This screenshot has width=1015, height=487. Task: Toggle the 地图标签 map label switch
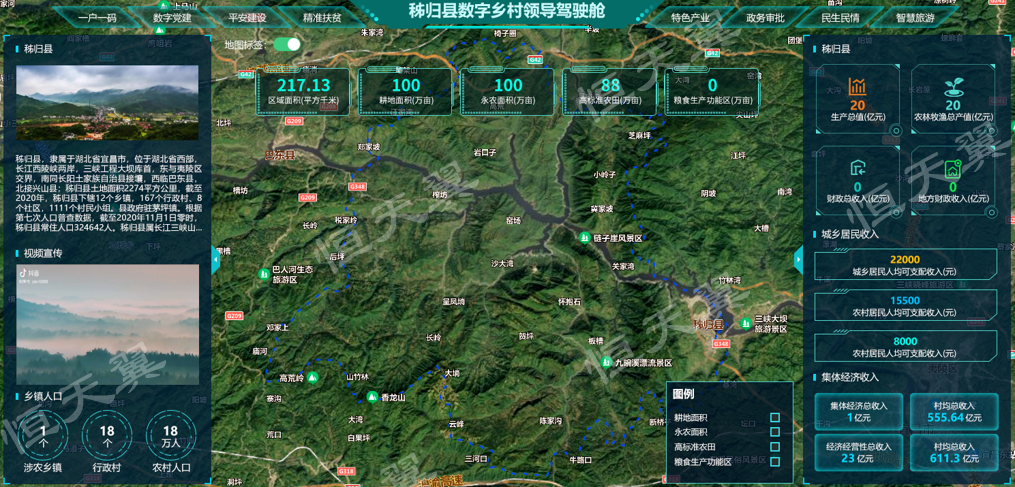[287, 44]
